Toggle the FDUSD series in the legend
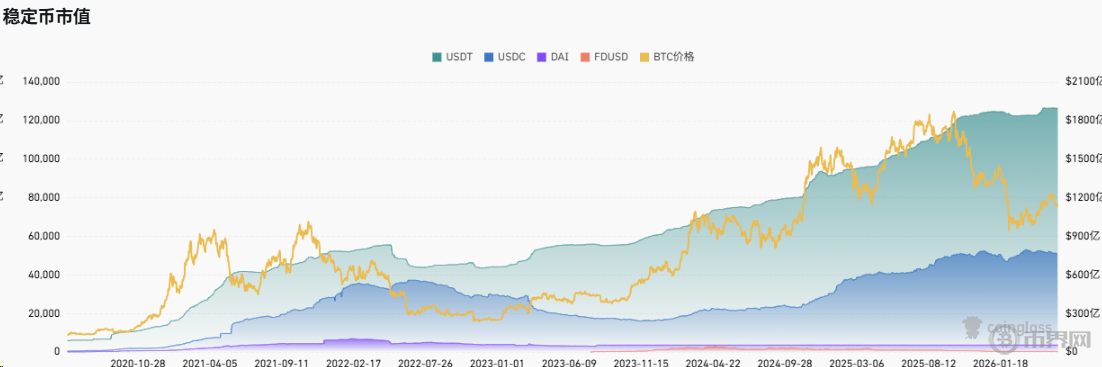The width and height of the screenshot is (1102, 367). (x=605, y=57)
